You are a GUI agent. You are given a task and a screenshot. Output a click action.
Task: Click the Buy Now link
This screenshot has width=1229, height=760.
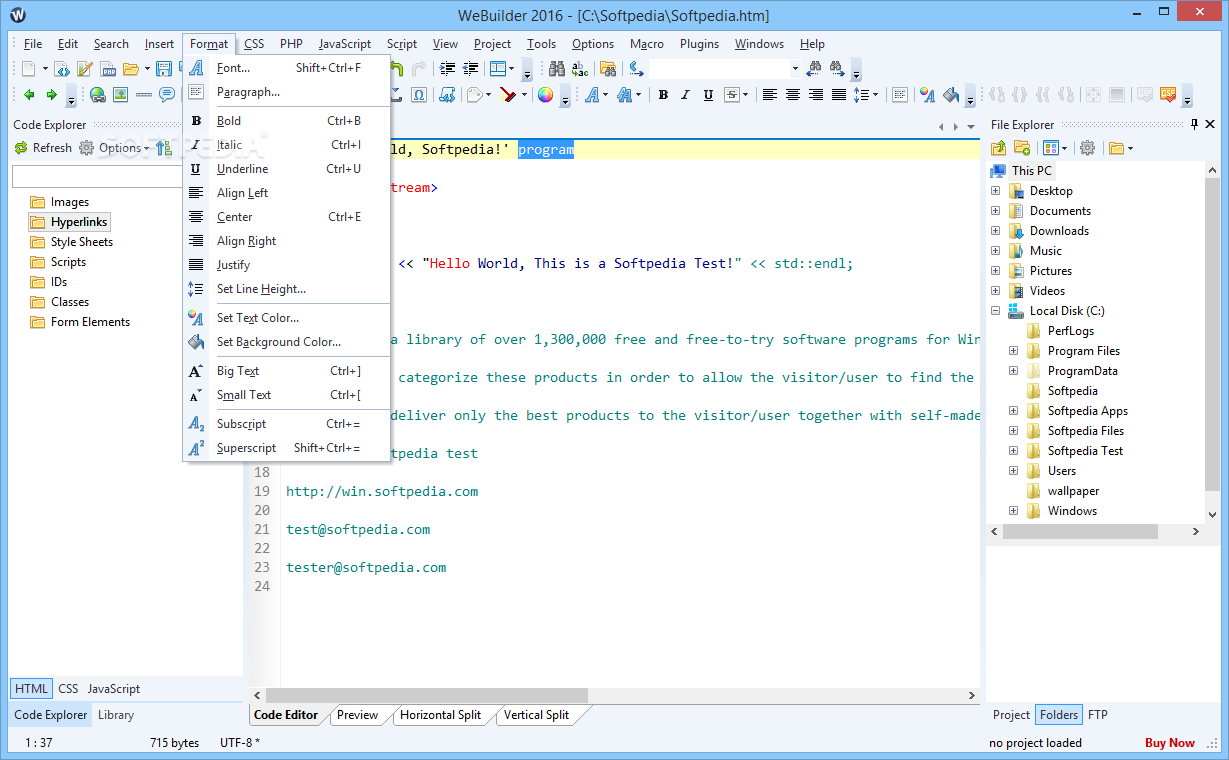click(1169, 743)
